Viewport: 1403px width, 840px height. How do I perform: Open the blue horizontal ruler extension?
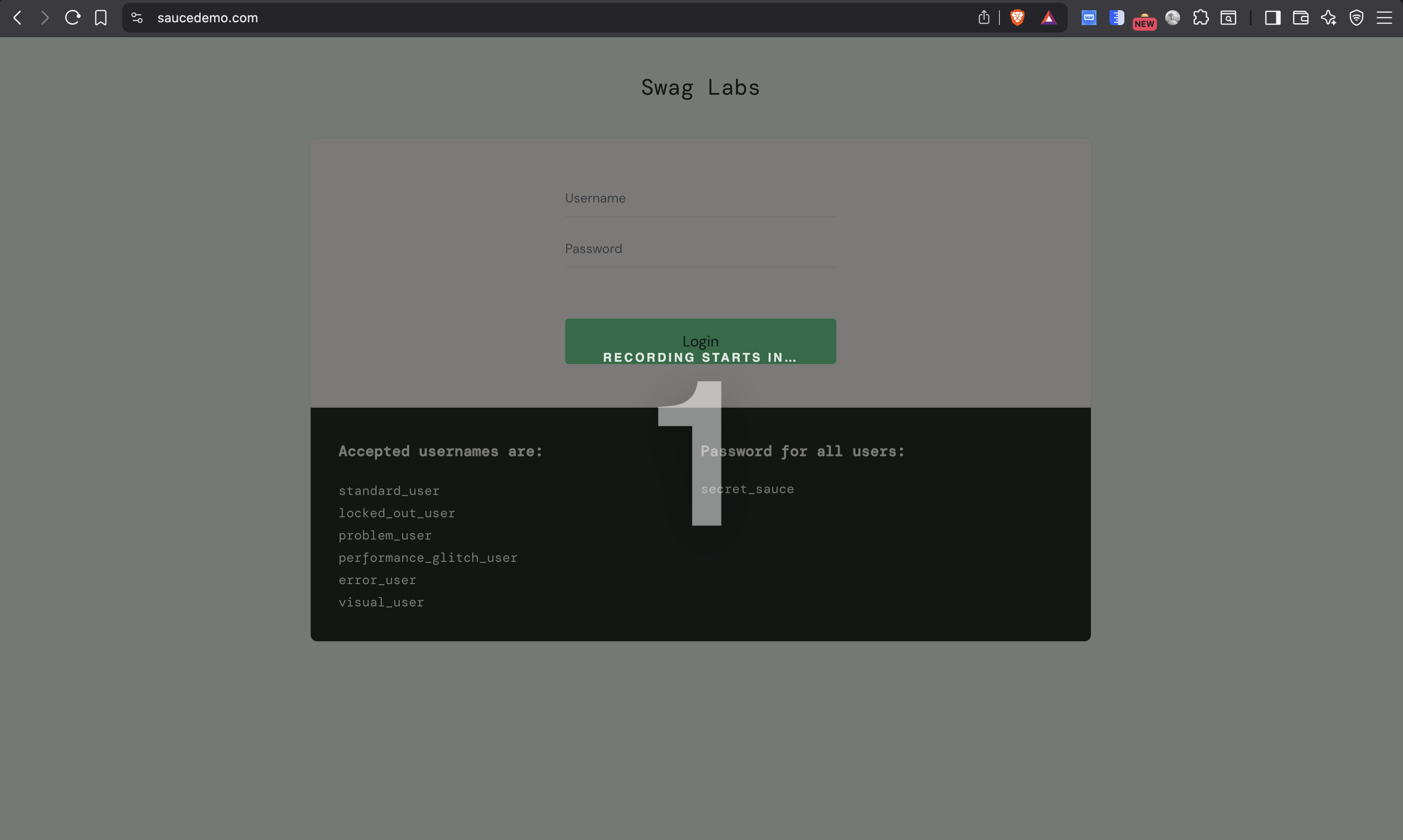coord(1089,18)
